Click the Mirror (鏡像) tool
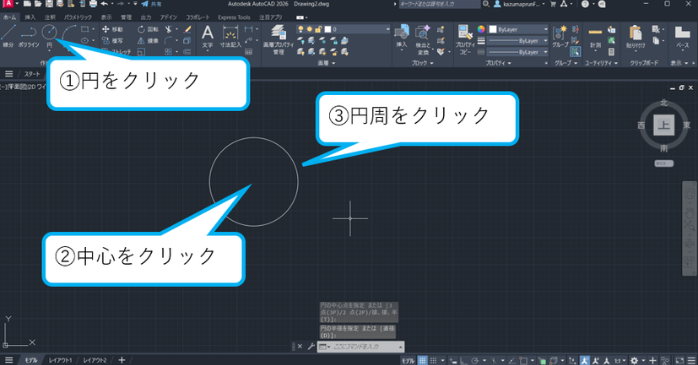Screen dimensions: 698x365 (148, 41)
